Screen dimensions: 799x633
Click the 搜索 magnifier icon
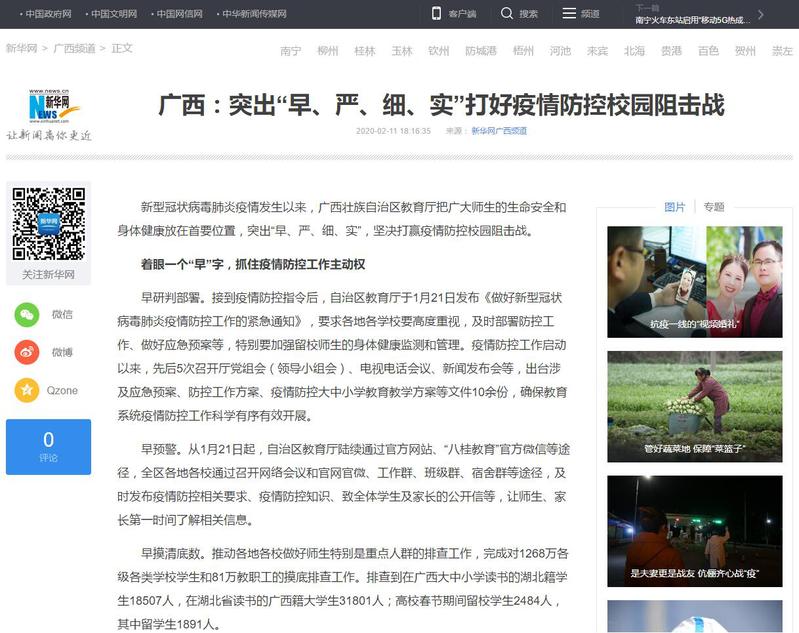507,14
